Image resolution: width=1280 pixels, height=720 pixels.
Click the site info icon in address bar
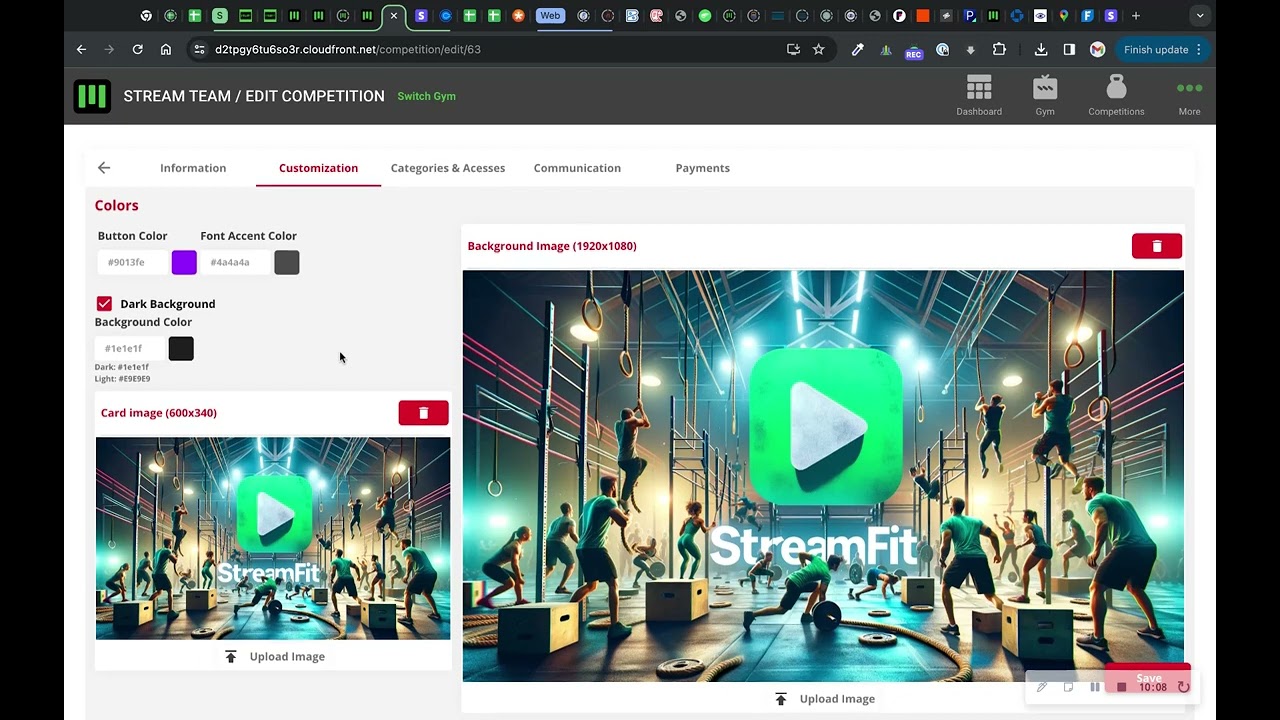click(x=199, y=49)
